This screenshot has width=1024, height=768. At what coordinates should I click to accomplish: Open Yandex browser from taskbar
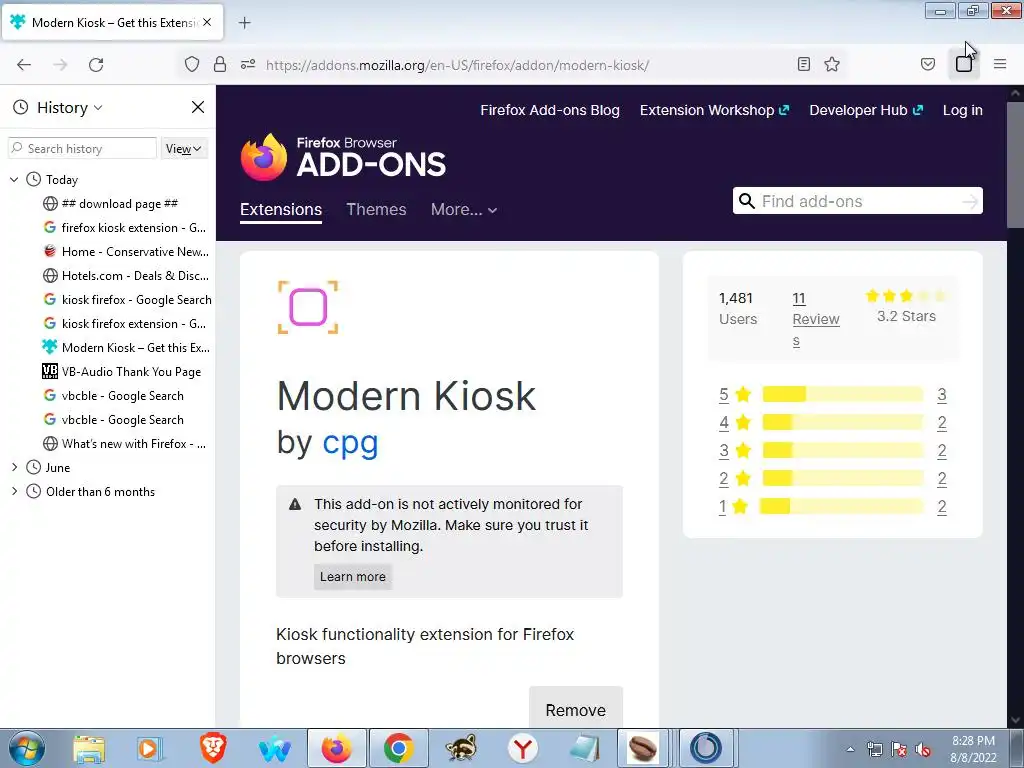(522, 748)
